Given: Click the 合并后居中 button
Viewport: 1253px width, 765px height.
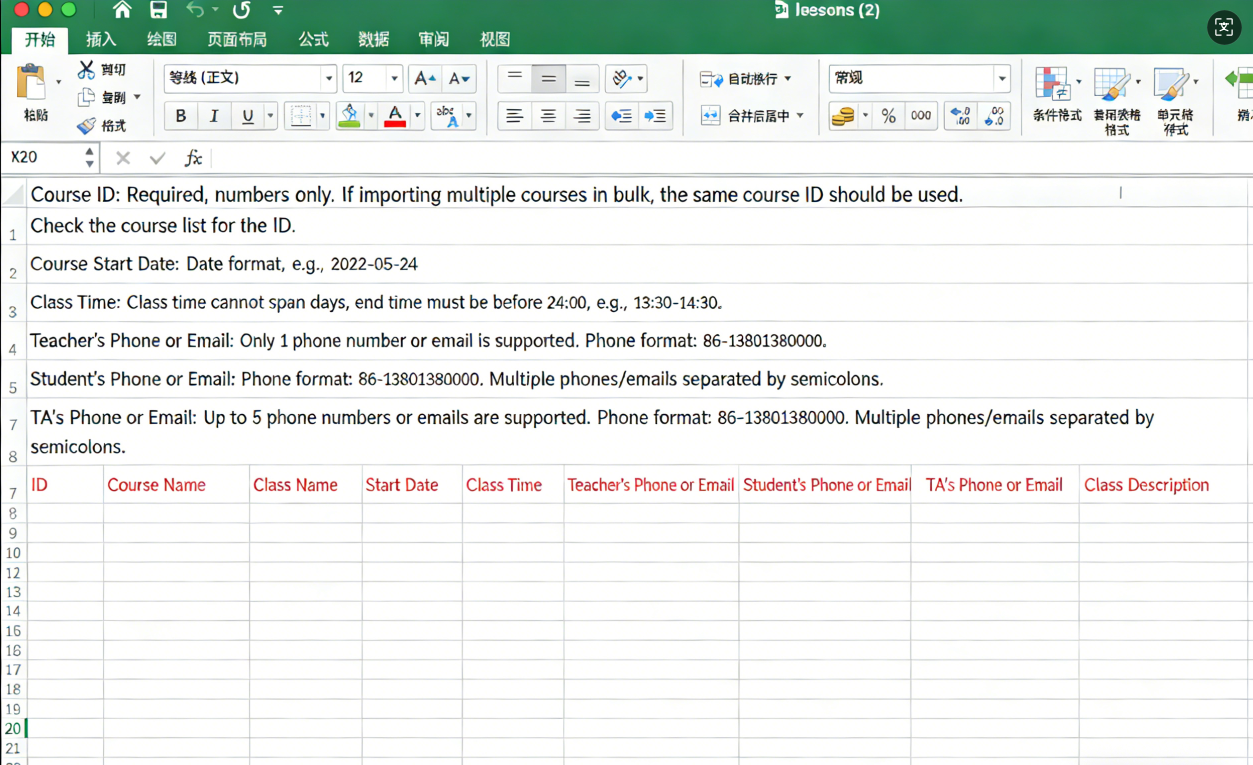Looking at the screenshot, I should (754, 116).
